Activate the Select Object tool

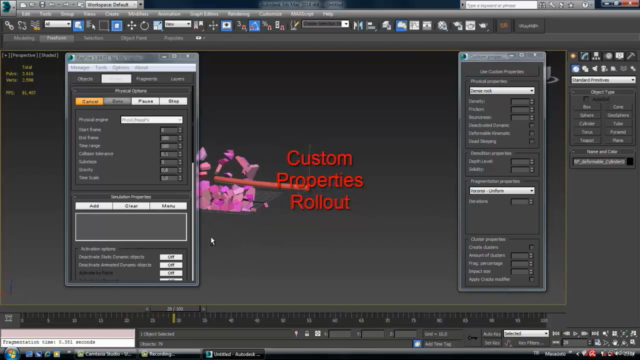coord(78,26)
